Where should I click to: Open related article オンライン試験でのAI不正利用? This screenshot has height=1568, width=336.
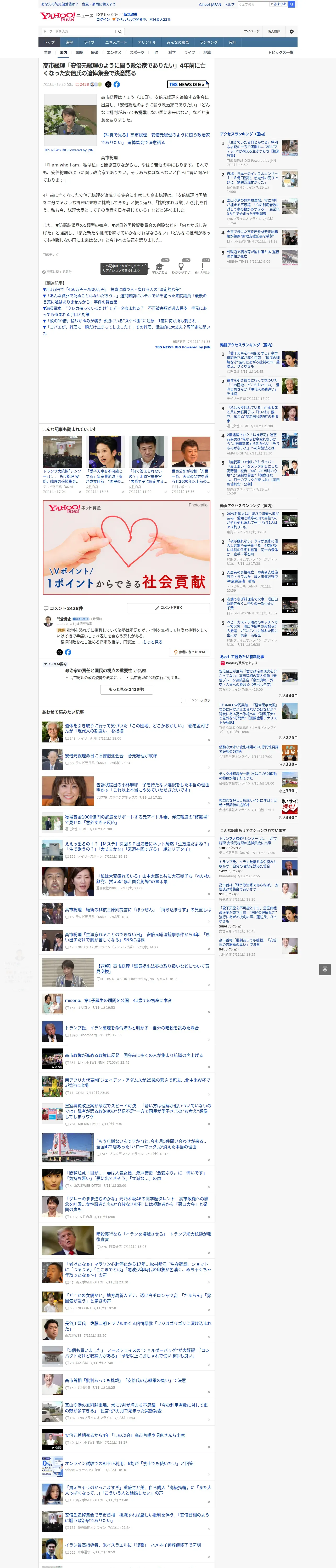[x=129, y=1463]
